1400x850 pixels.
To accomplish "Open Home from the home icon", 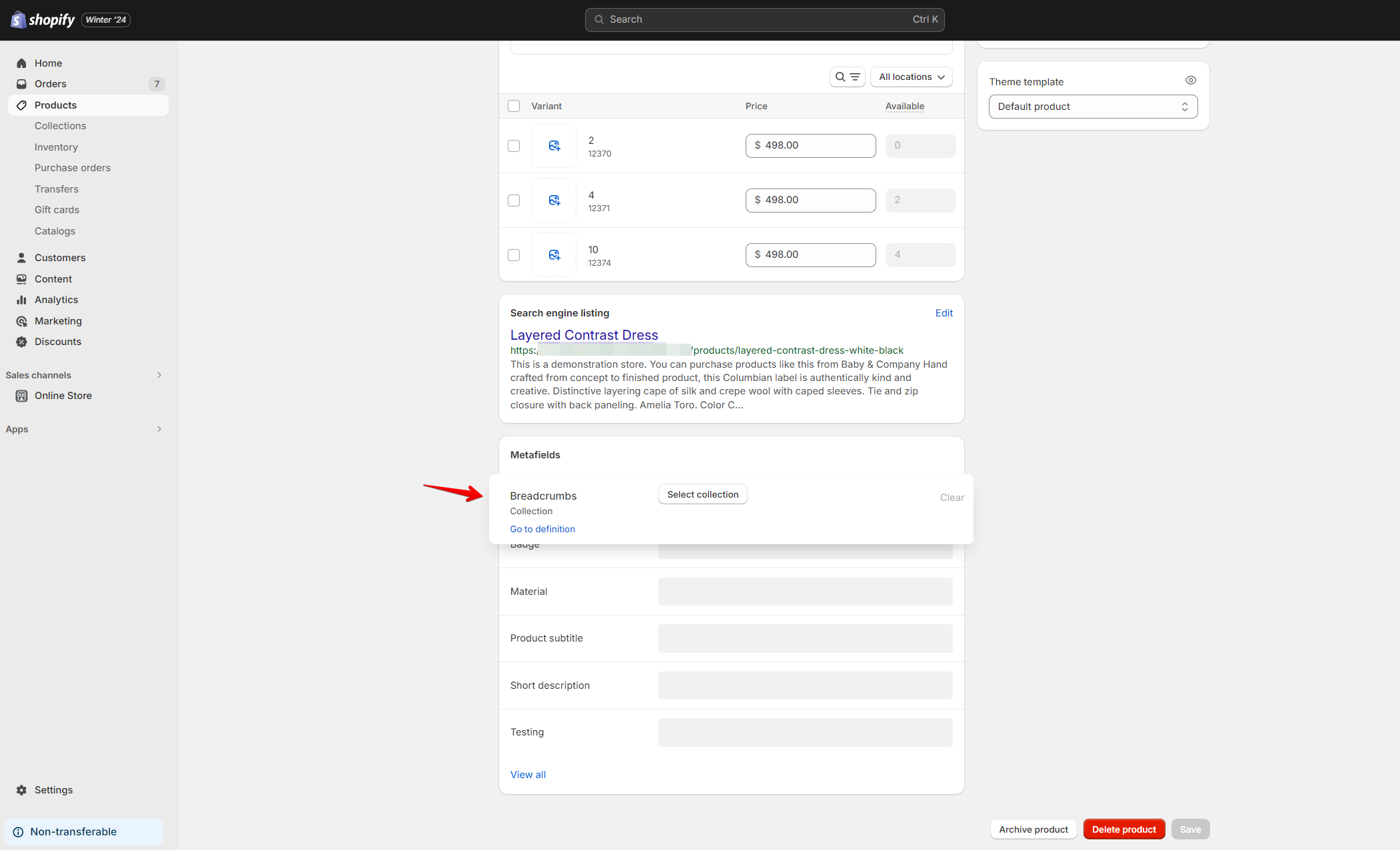I will pyautogui.click(x=21, y=63).
